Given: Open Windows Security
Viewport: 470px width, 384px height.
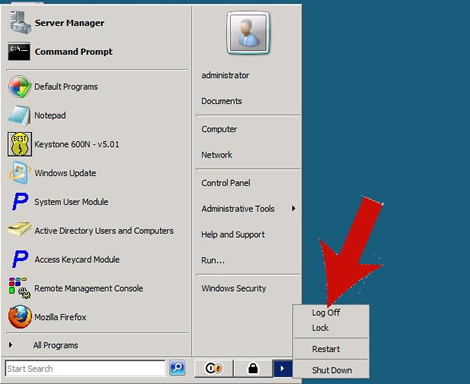Looking at the screenshot, I should pos(234,288).
